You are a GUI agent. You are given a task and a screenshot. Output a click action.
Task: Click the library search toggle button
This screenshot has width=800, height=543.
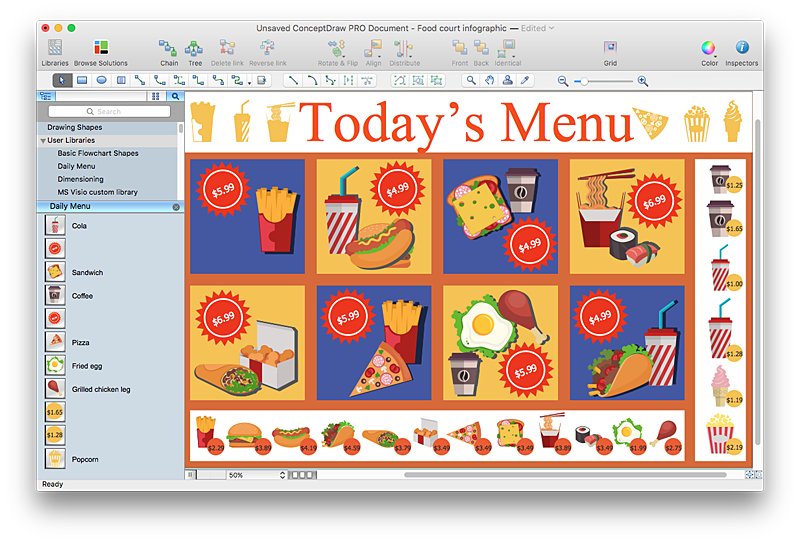point(175,96)
